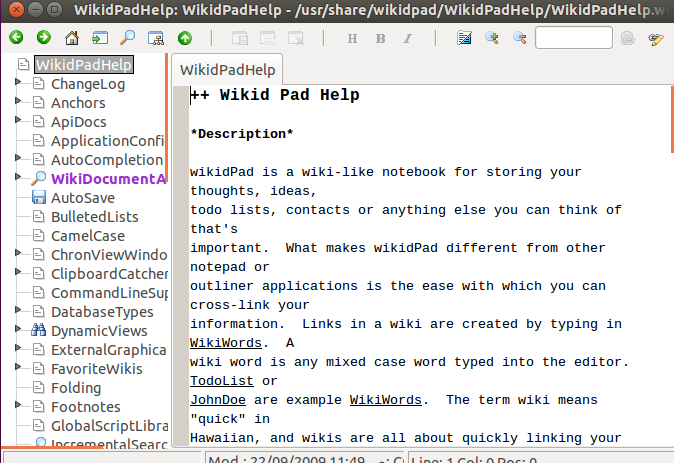Click the third greyed page toolbar icon
674x463 pixels.
(x=296, y=39)
